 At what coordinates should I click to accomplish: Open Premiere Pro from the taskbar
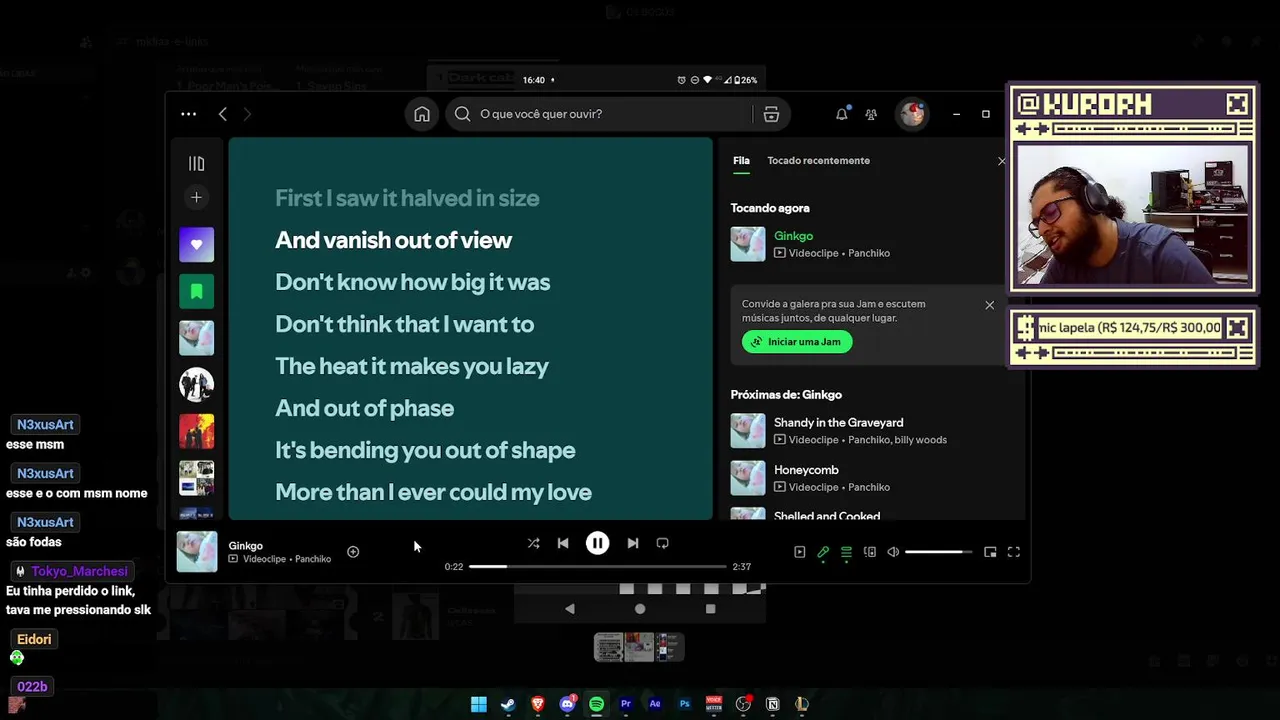pyautogui.click(x=626, y=704)
